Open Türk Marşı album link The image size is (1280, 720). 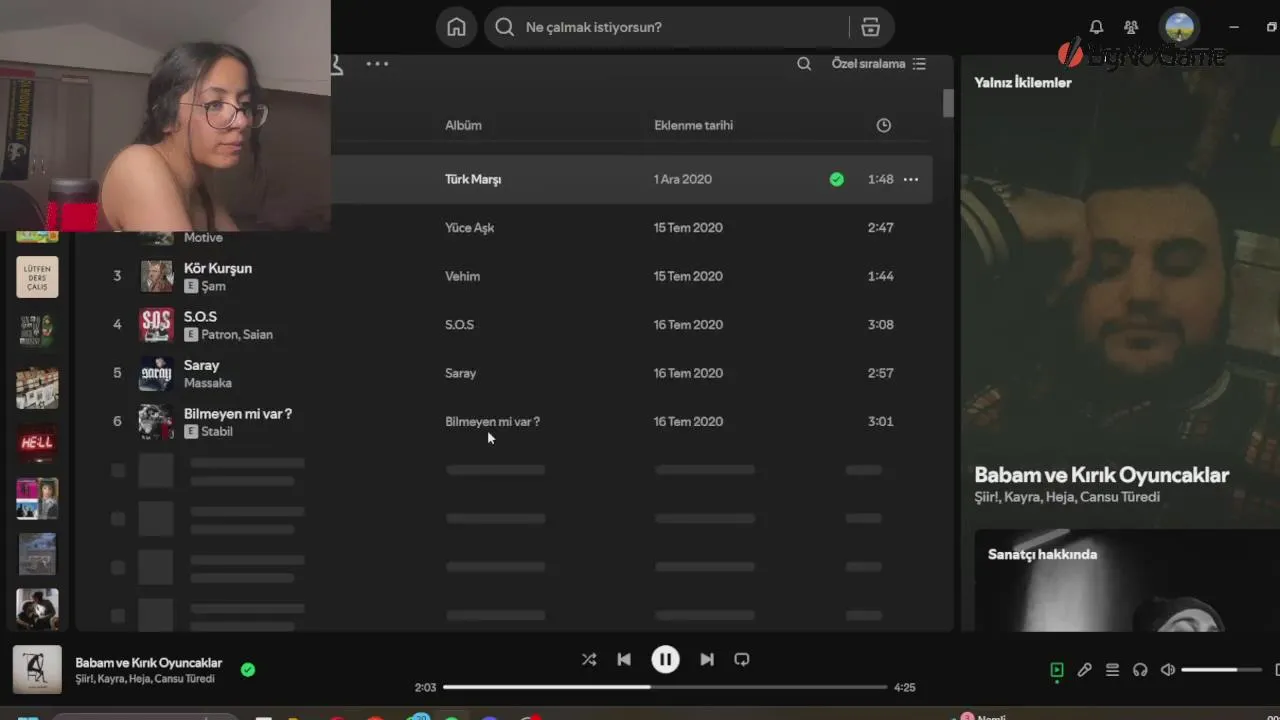[473, 179]
